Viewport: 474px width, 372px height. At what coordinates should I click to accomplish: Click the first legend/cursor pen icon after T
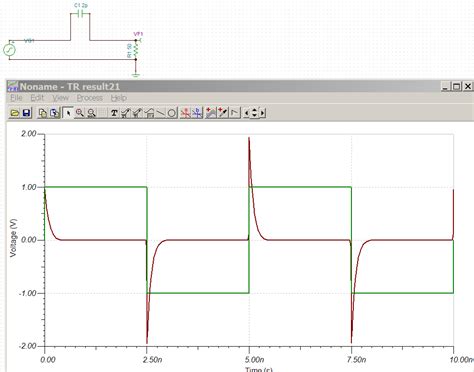[125, 113]
